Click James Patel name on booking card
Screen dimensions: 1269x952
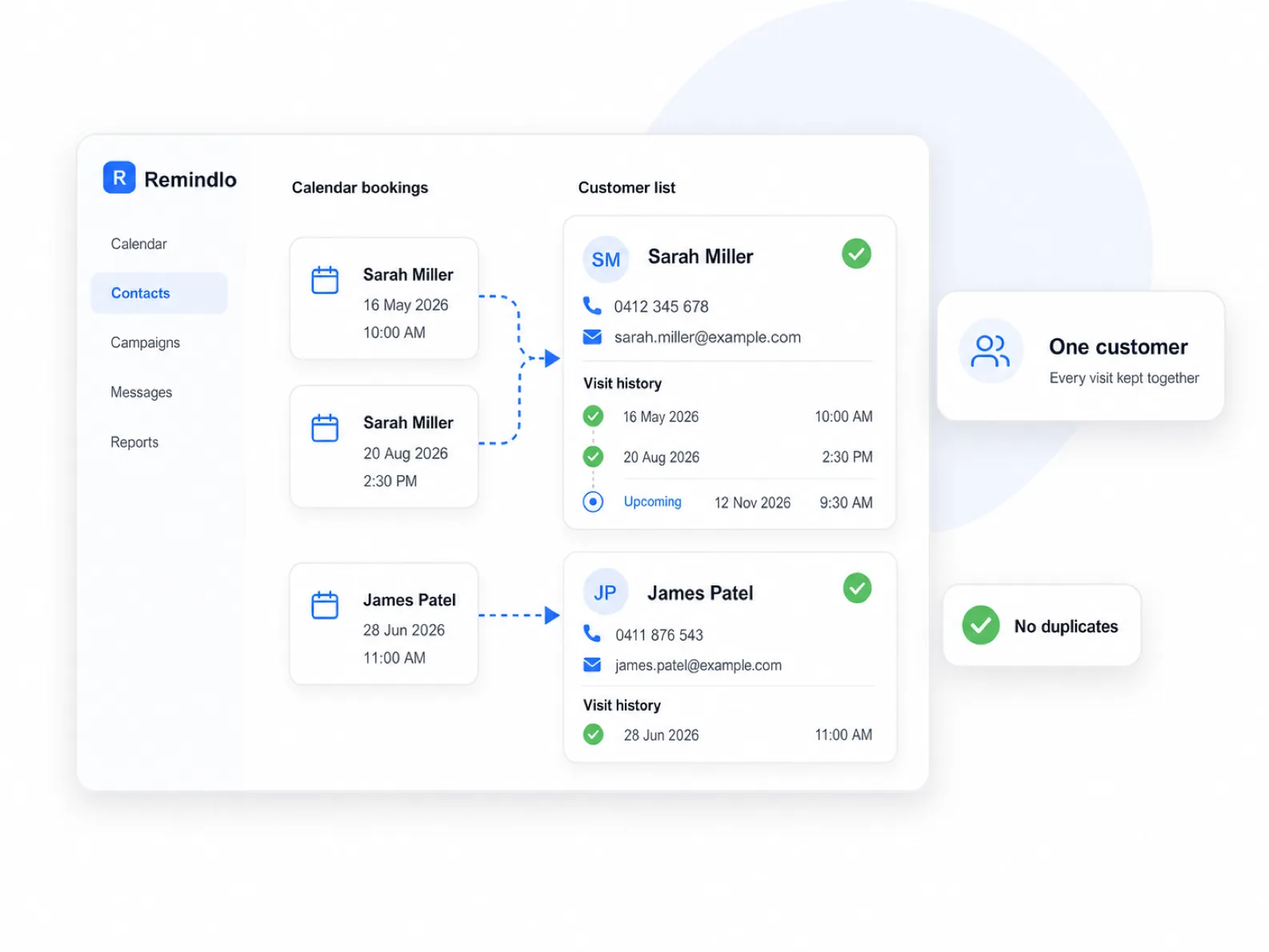(x=409, y=600)
